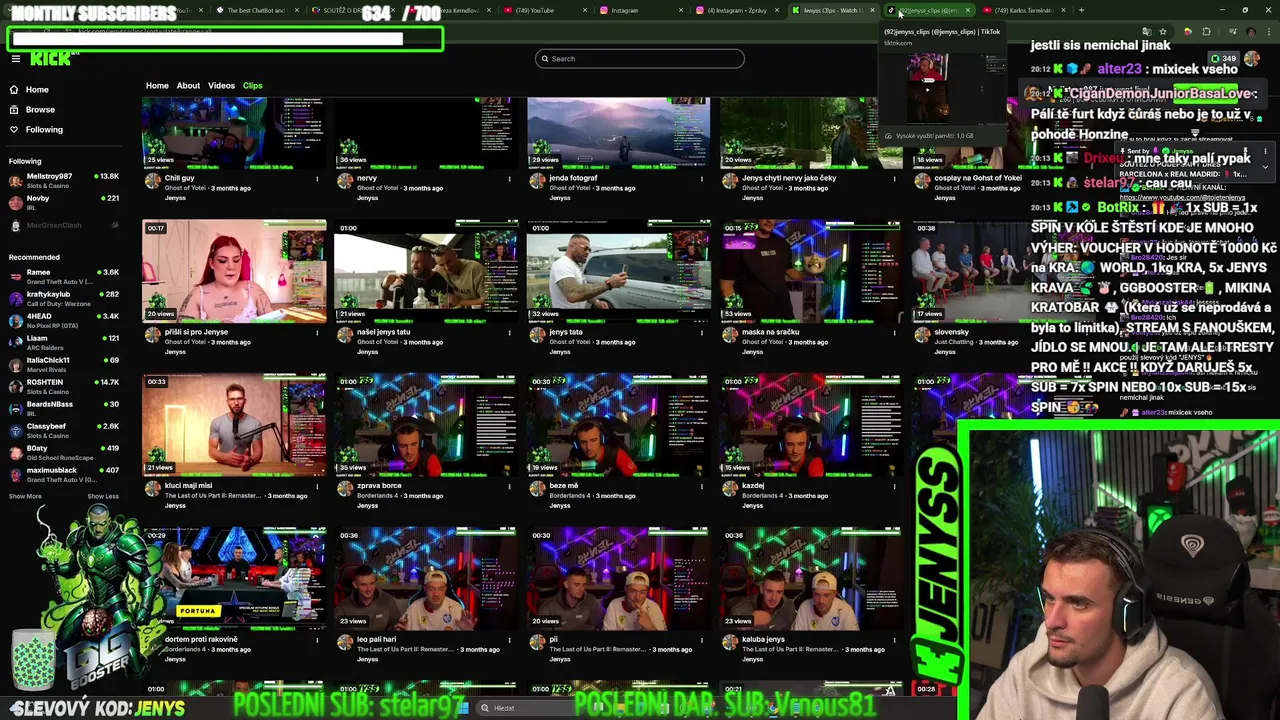Screen dimensions: 1280x720
Task: Open the 'kaluba jenys' clip title
Action: click(x=763, y=640)
